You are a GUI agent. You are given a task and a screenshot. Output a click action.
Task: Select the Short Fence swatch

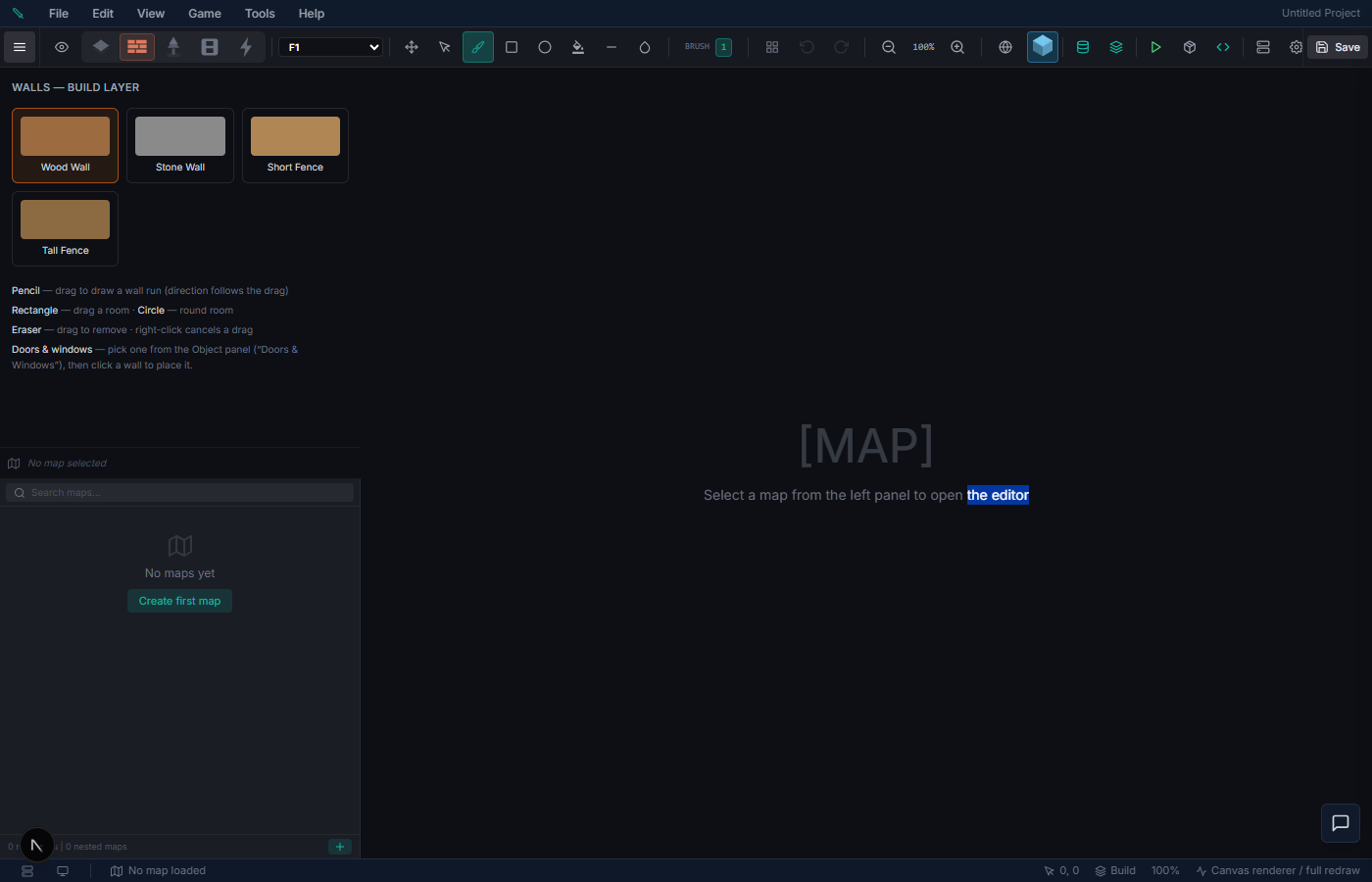[x=295, y=145]
